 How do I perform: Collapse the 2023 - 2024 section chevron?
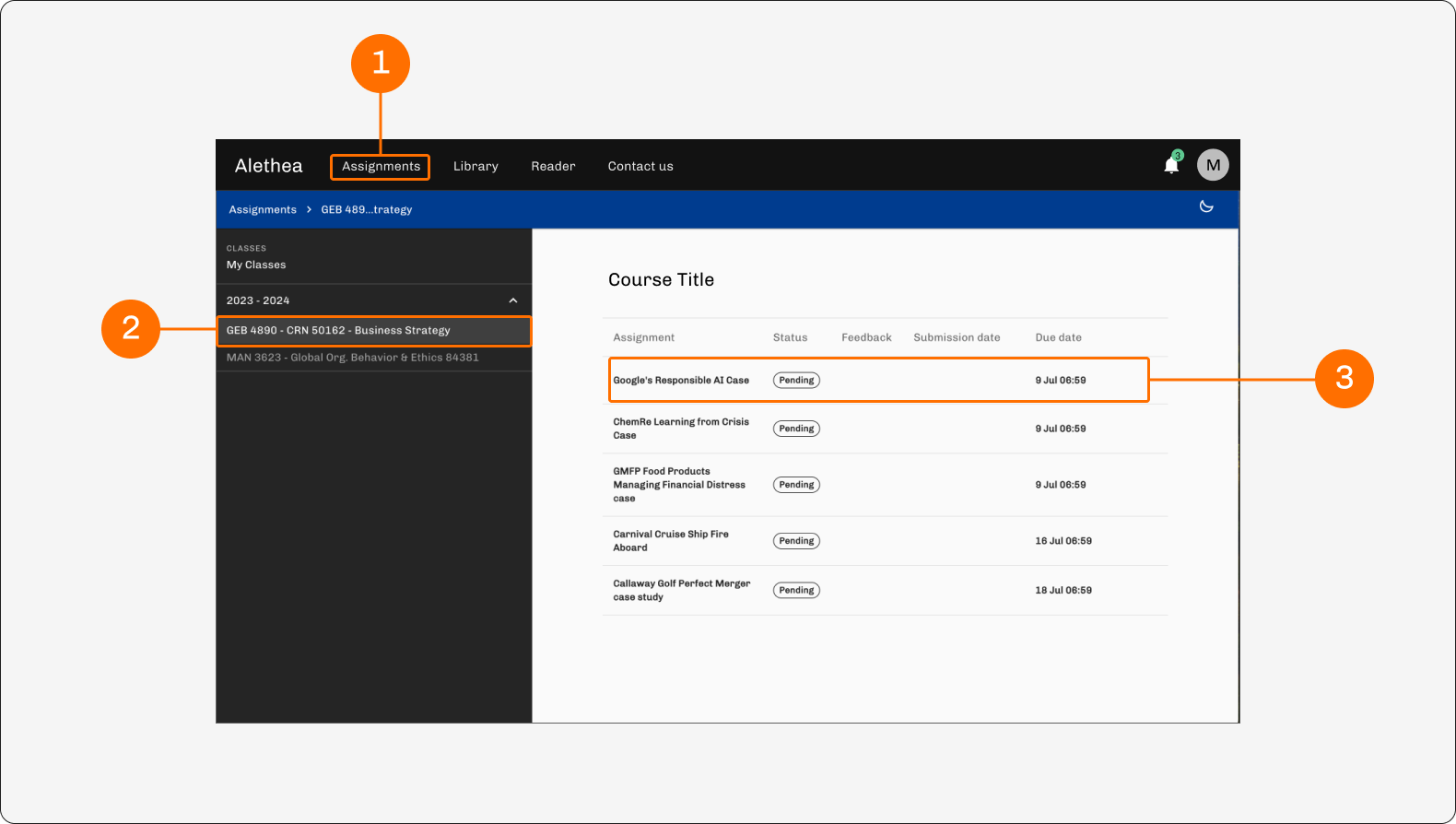(x=513, y=300)
